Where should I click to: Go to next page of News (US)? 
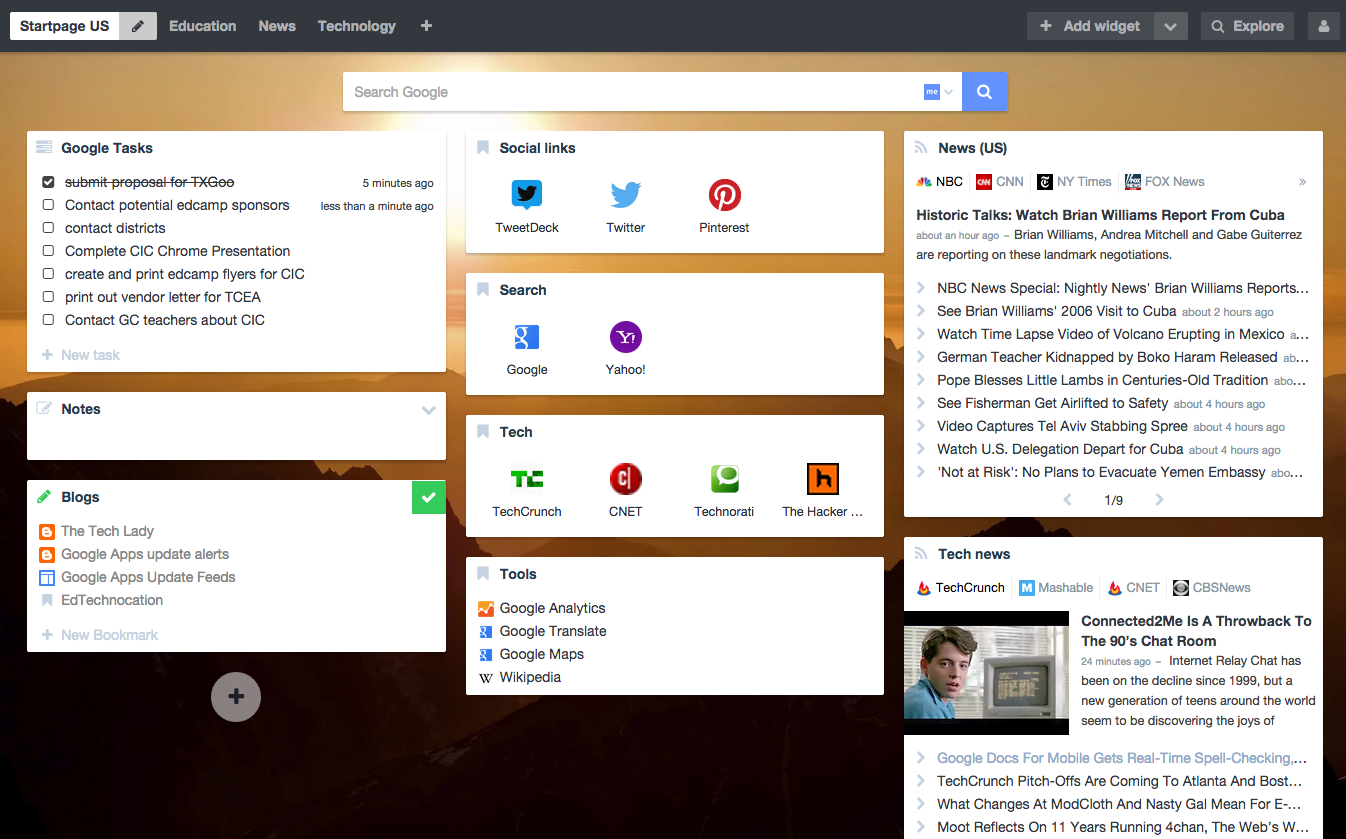pos(1159,500)
